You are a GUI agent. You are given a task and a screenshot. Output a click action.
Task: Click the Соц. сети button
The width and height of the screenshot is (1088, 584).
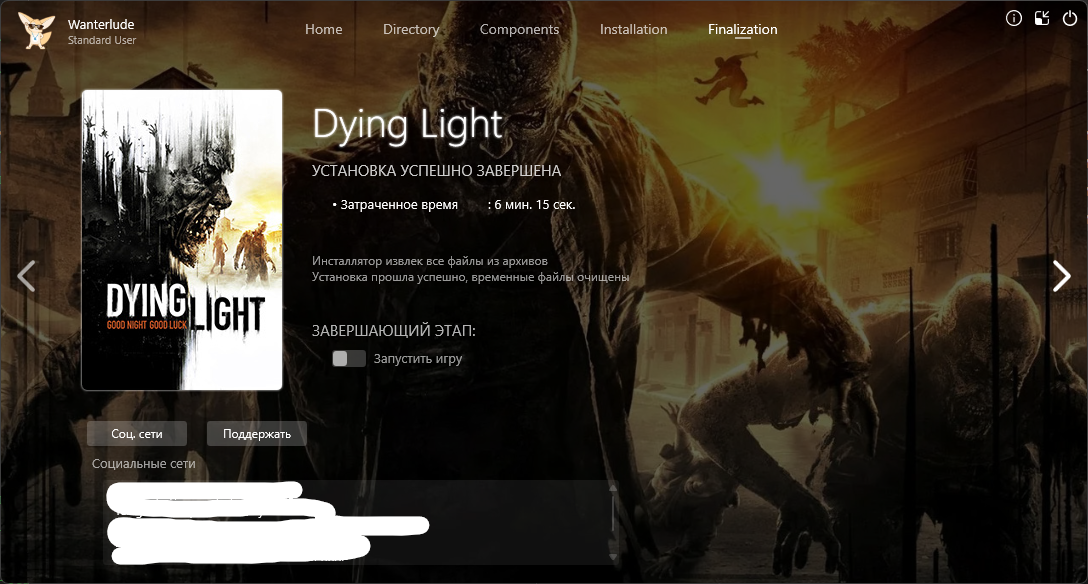tap(137, 433)
